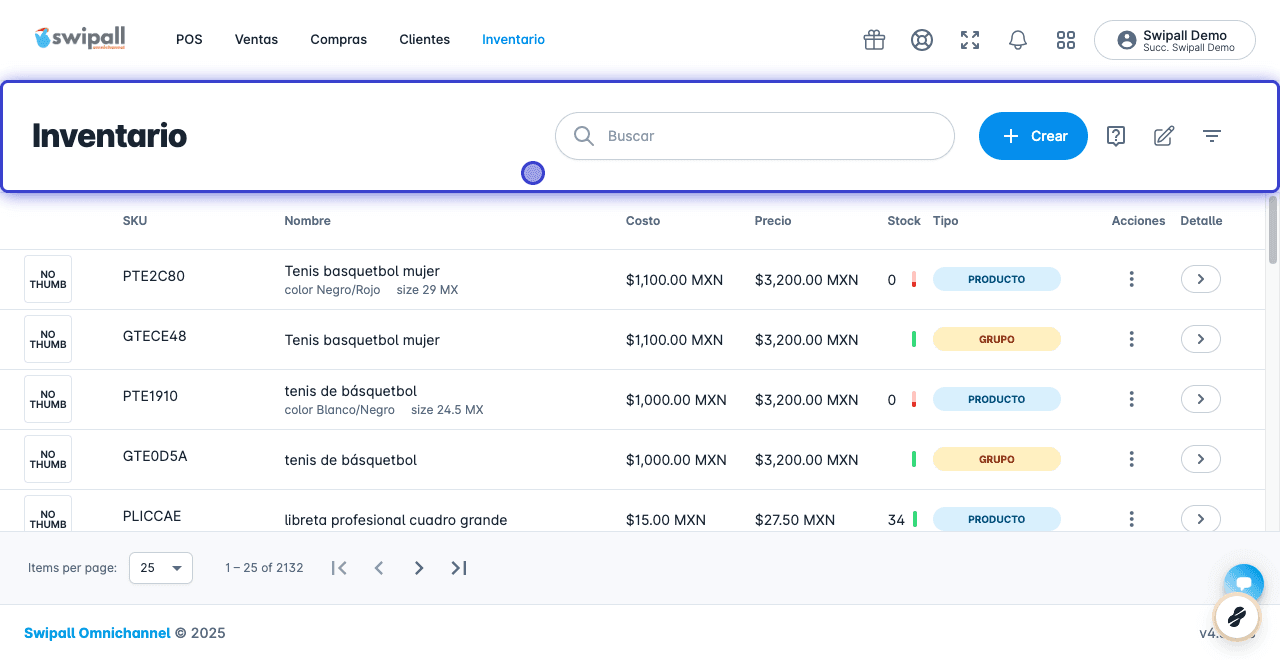This screenshot has height=660, width=1280.
Task: Open the blue chat bubble widget
Action: click(x=1244, y=583)
